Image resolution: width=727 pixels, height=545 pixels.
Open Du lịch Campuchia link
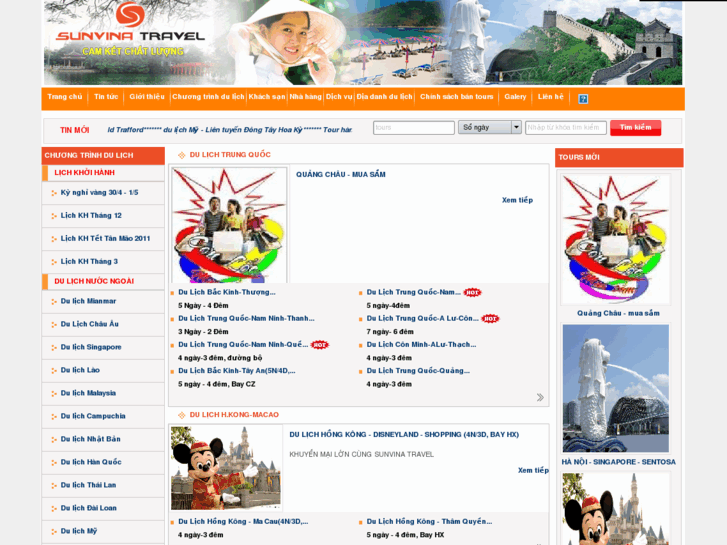pos(93,416)
